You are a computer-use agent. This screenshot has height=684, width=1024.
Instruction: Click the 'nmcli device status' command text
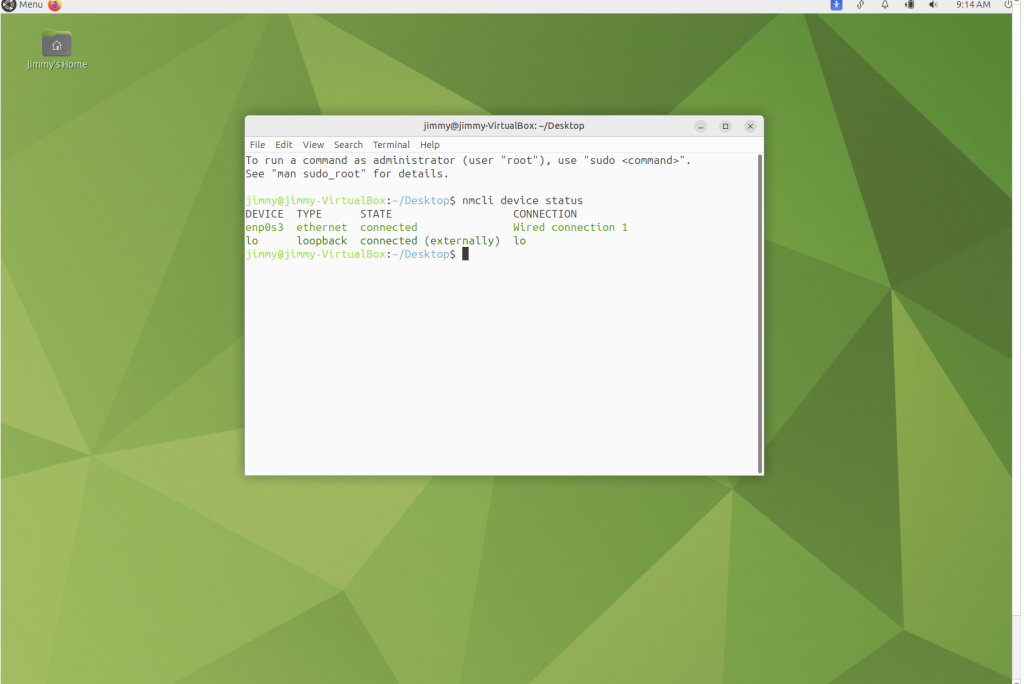[522, 201]
